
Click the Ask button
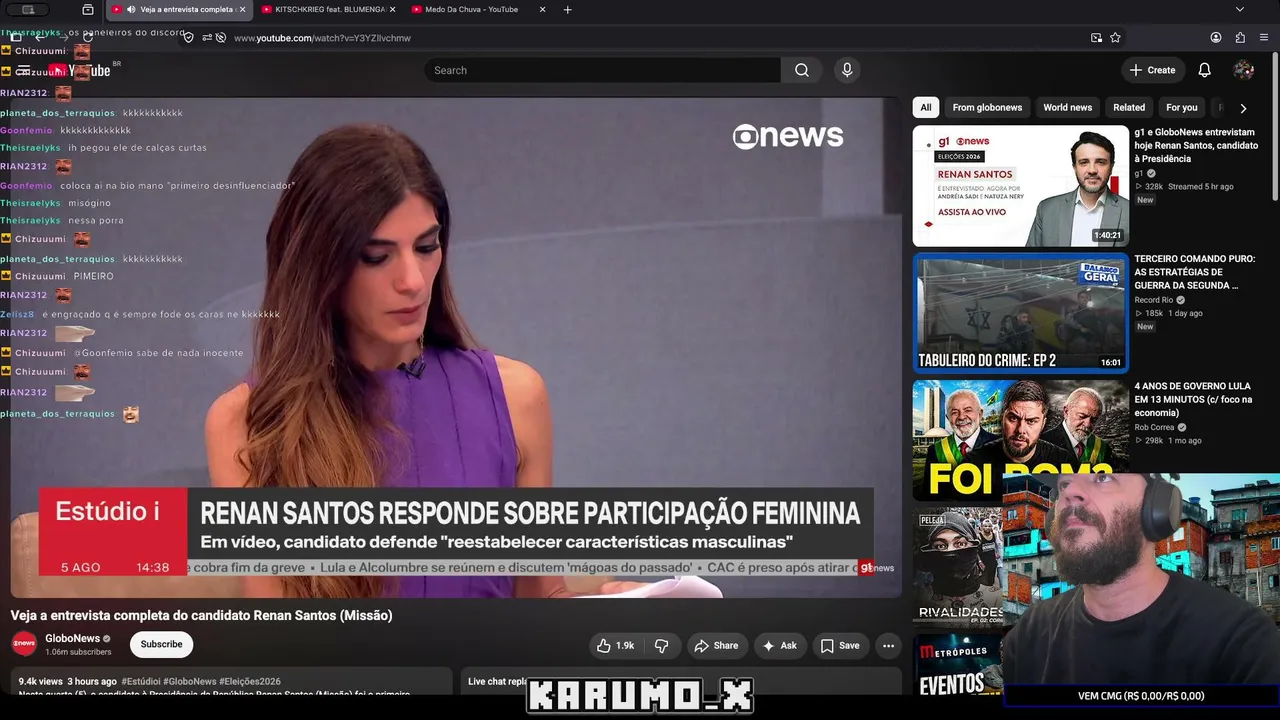[780, 646]
